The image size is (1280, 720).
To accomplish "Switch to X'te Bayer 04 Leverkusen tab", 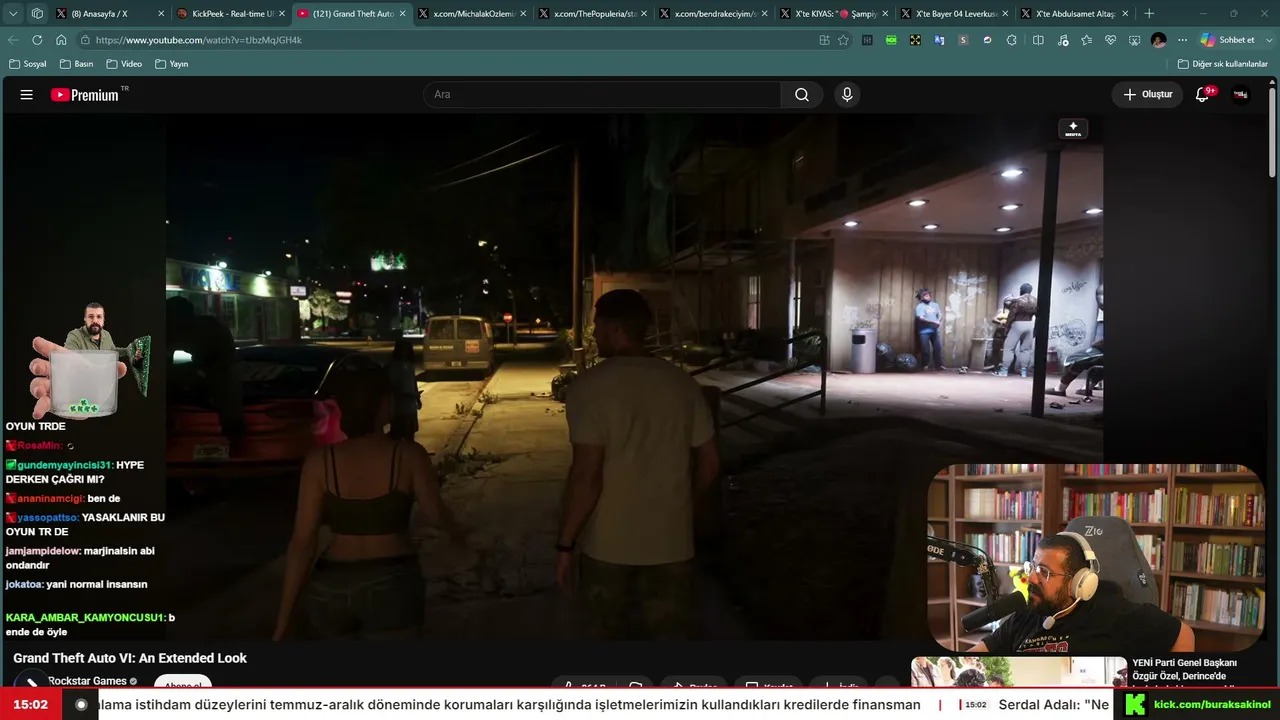I will tap(953, 14).
